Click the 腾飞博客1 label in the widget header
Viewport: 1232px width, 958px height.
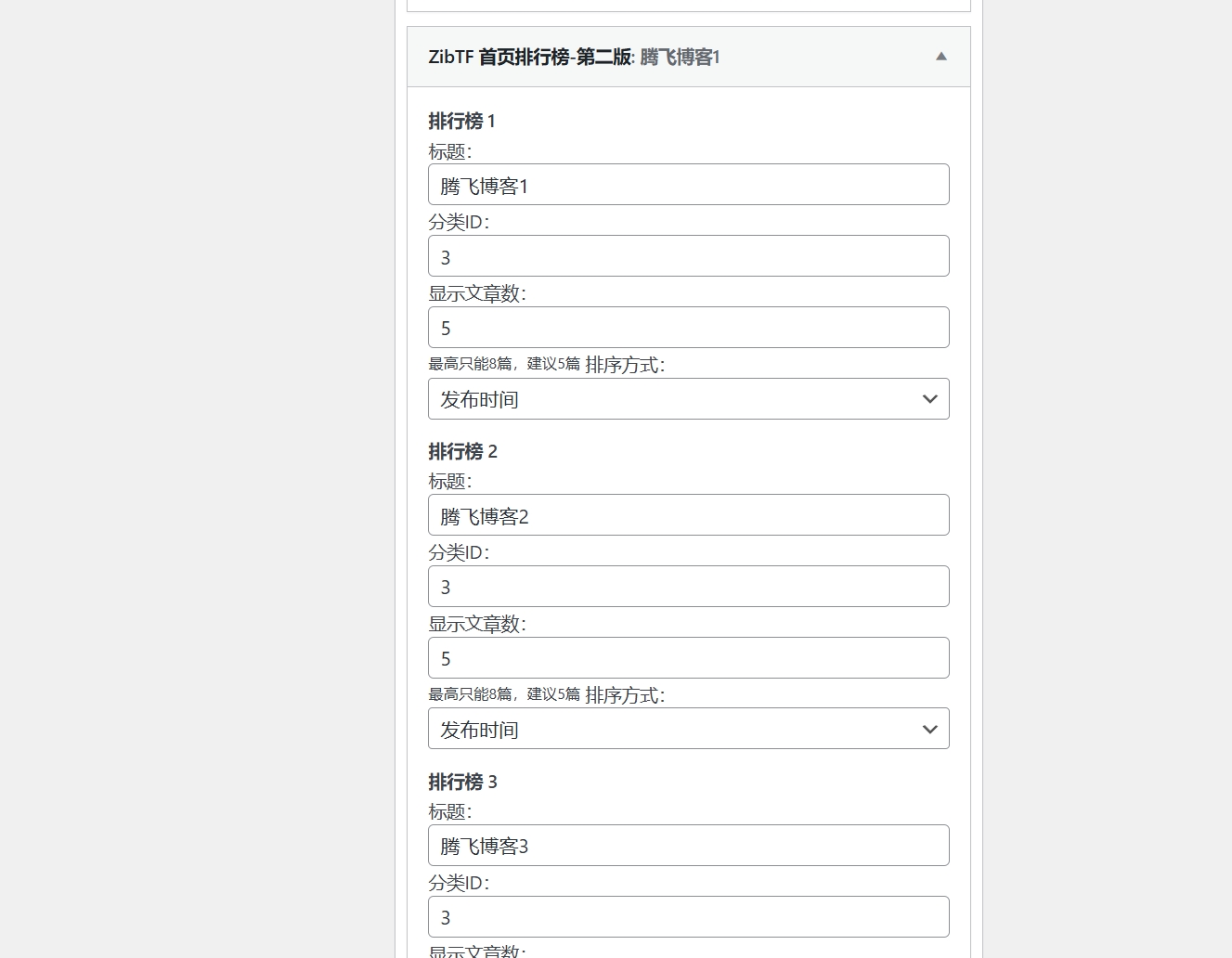click(x=678, y=57)
